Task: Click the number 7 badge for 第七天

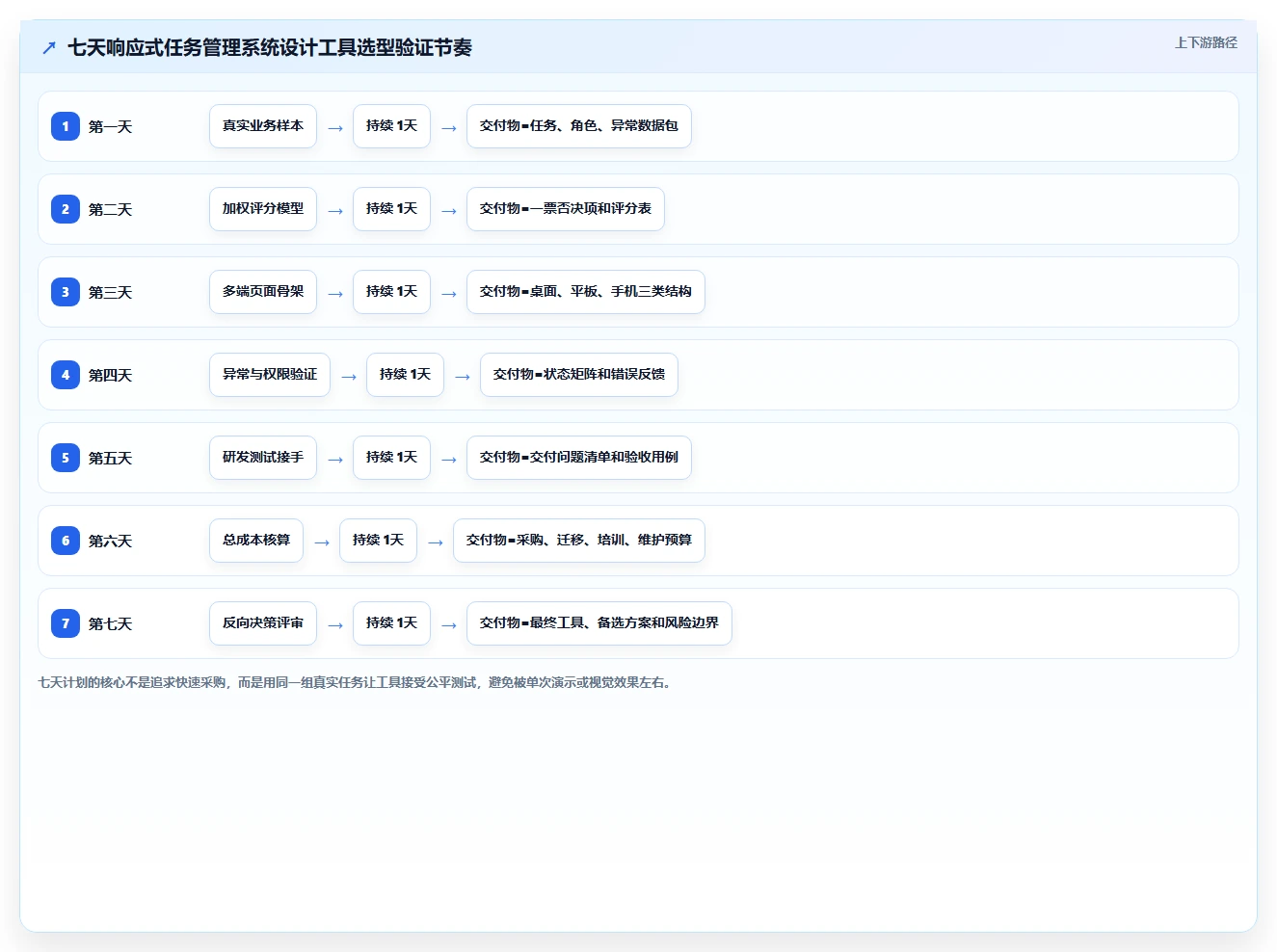Action: click(x=66, y=623)
